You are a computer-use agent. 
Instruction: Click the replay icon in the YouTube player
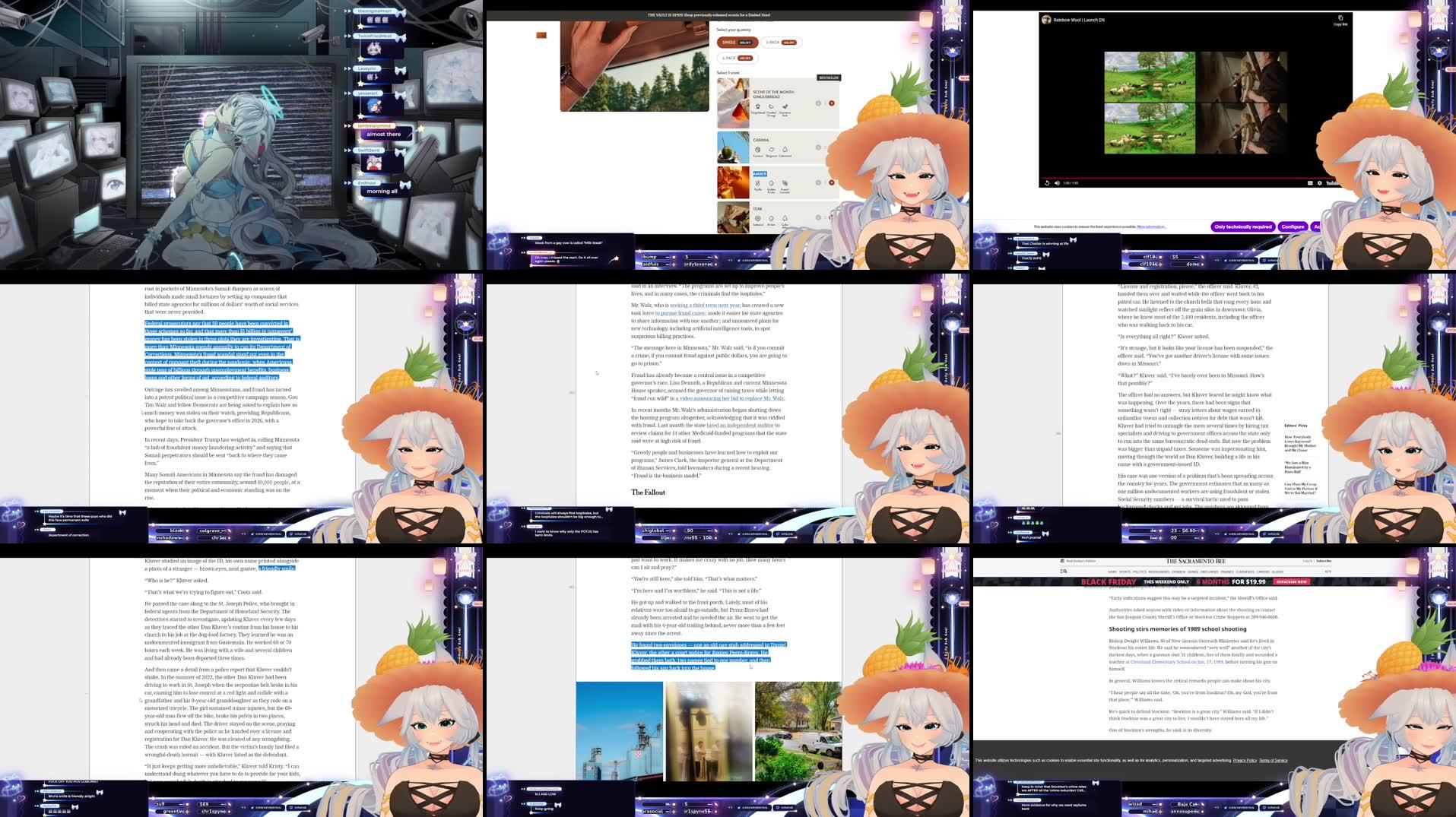pyautogui.click(x=1047, y=182)
